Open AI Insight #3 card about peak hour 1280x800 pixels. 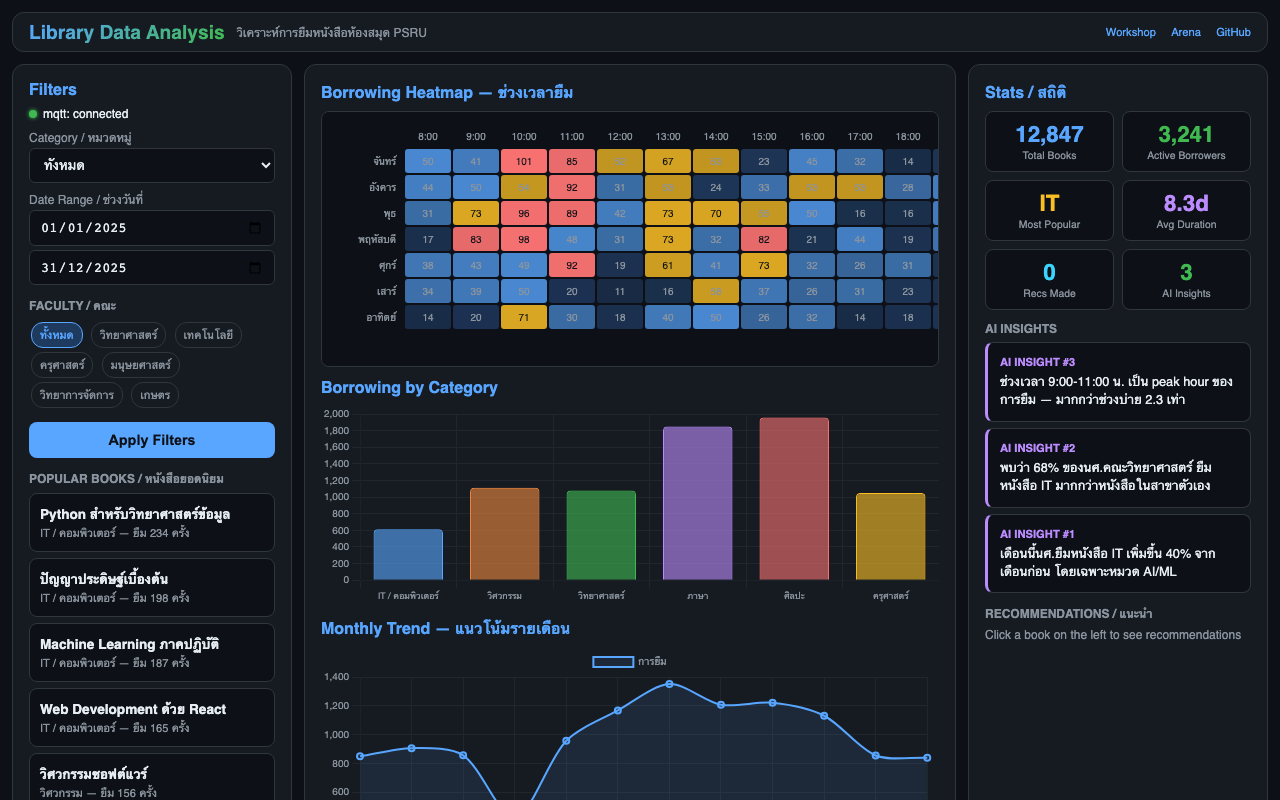1118,381
